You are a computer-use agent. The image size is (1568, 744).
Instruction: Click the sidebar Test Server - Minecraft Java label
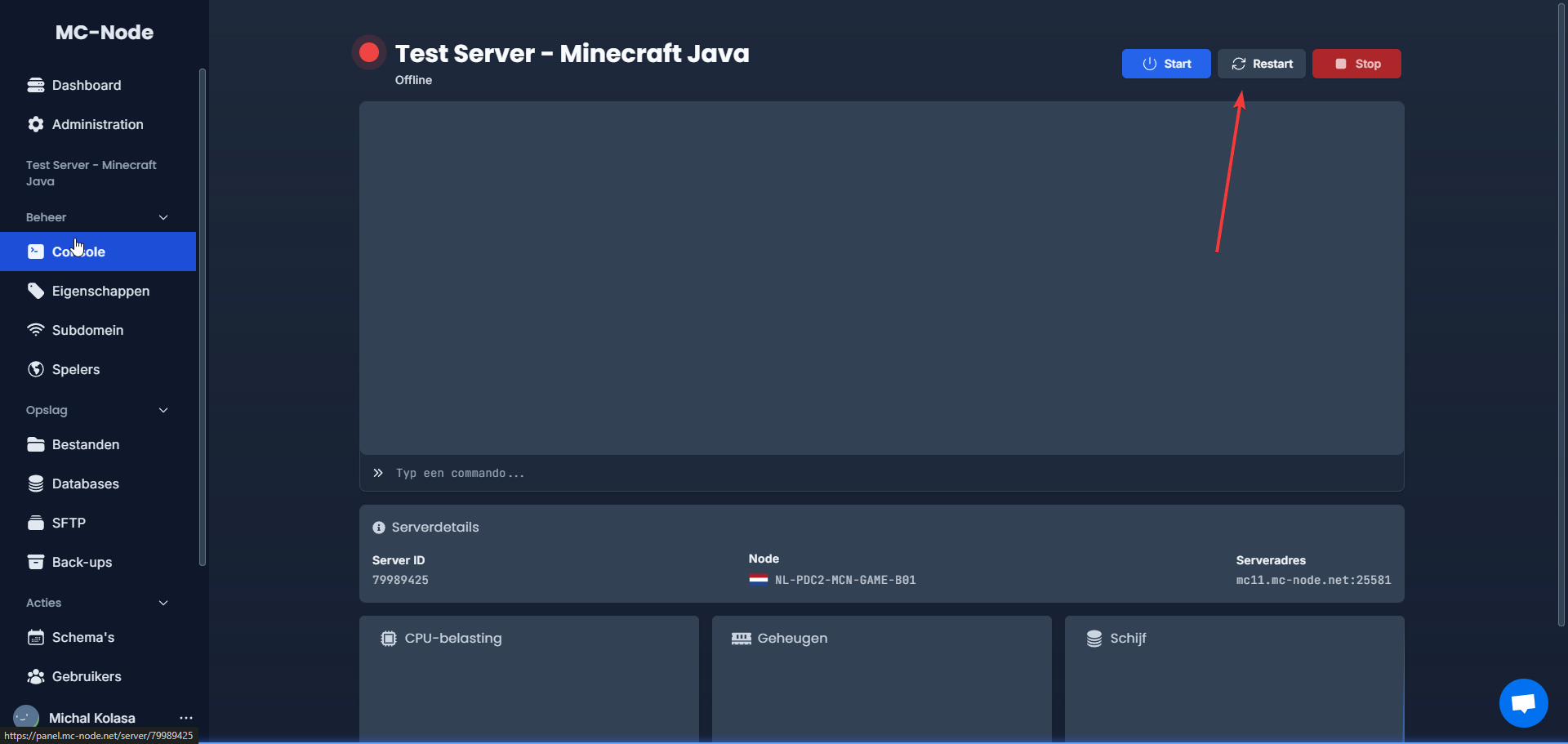[91, 173]
